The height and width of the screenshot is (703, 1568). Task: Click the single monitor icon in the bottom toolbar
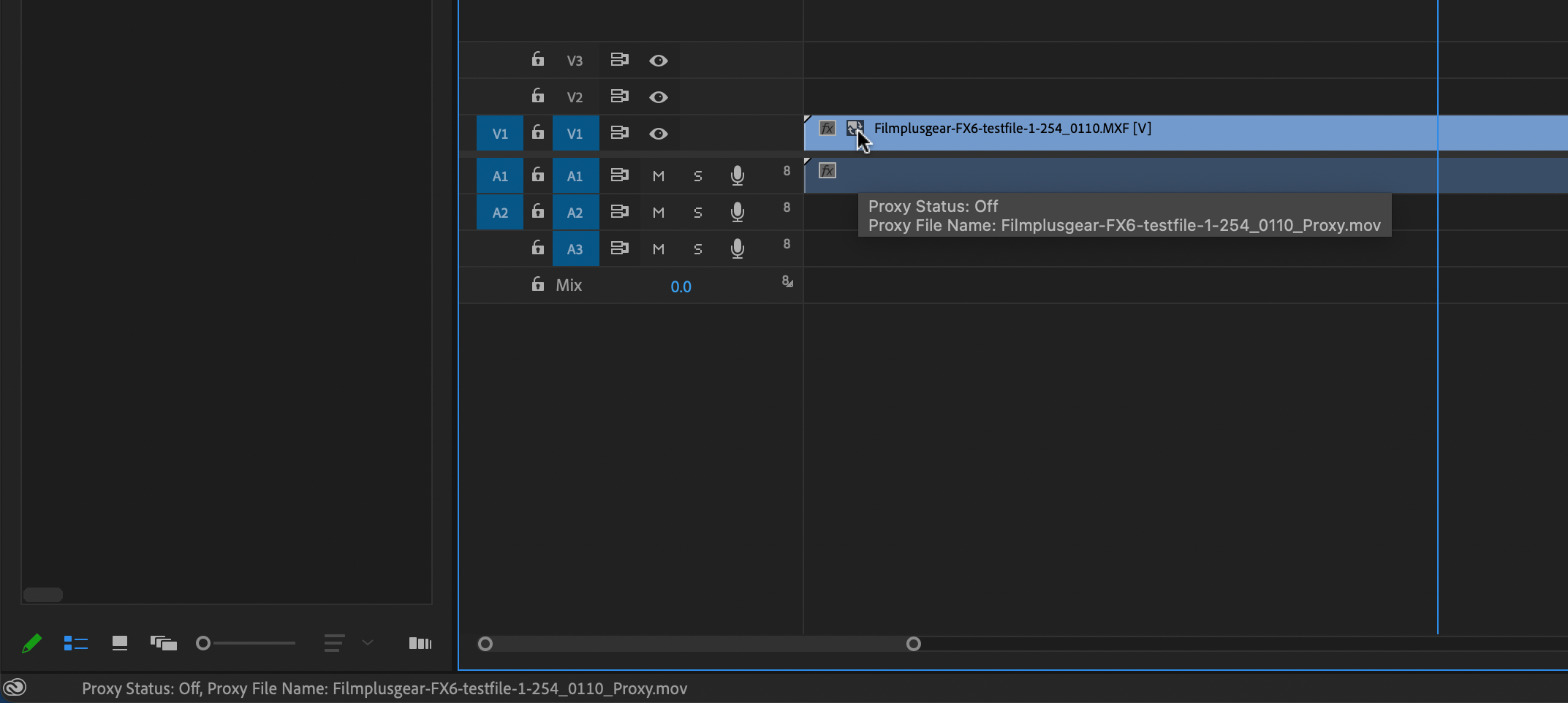click(119, 643)
